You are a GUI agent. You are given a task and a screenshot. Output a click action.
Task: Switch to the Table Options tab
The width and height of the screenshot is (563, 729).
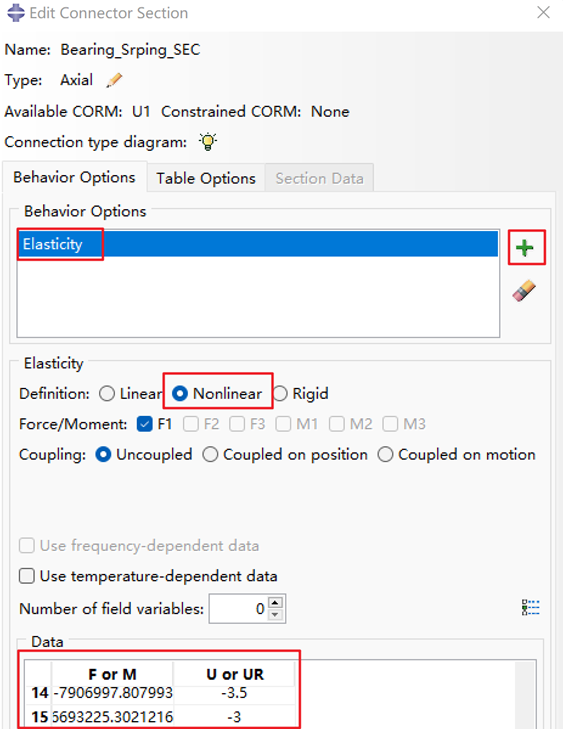point(206,178)
